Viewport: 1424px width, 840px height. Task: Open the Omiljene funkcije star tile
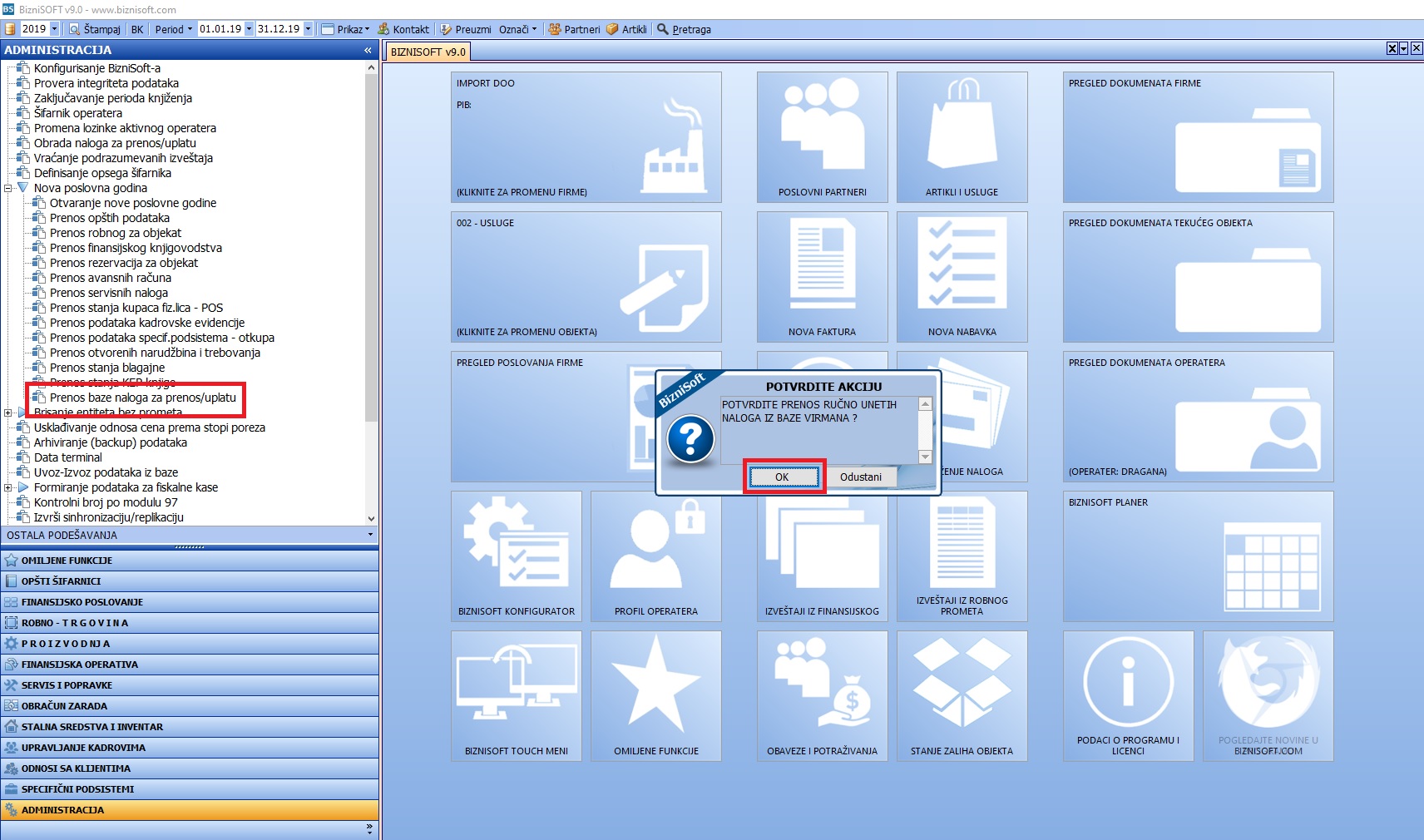coord(655,696)
